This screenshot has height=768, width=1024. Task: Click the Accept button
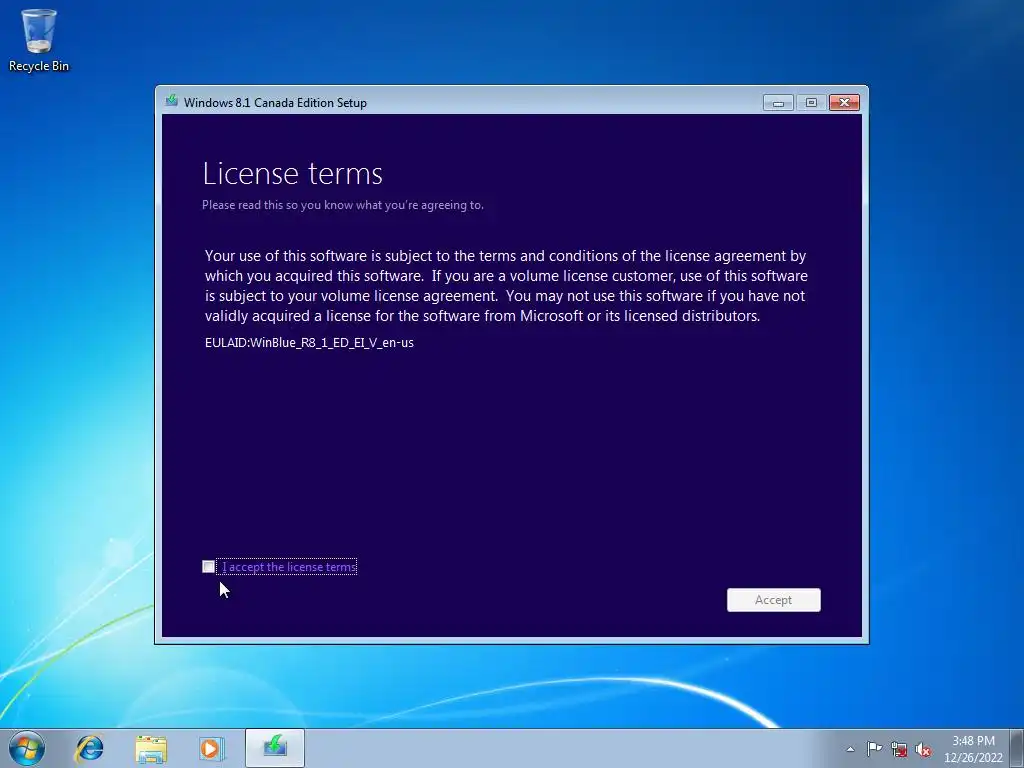pos(773,600)
